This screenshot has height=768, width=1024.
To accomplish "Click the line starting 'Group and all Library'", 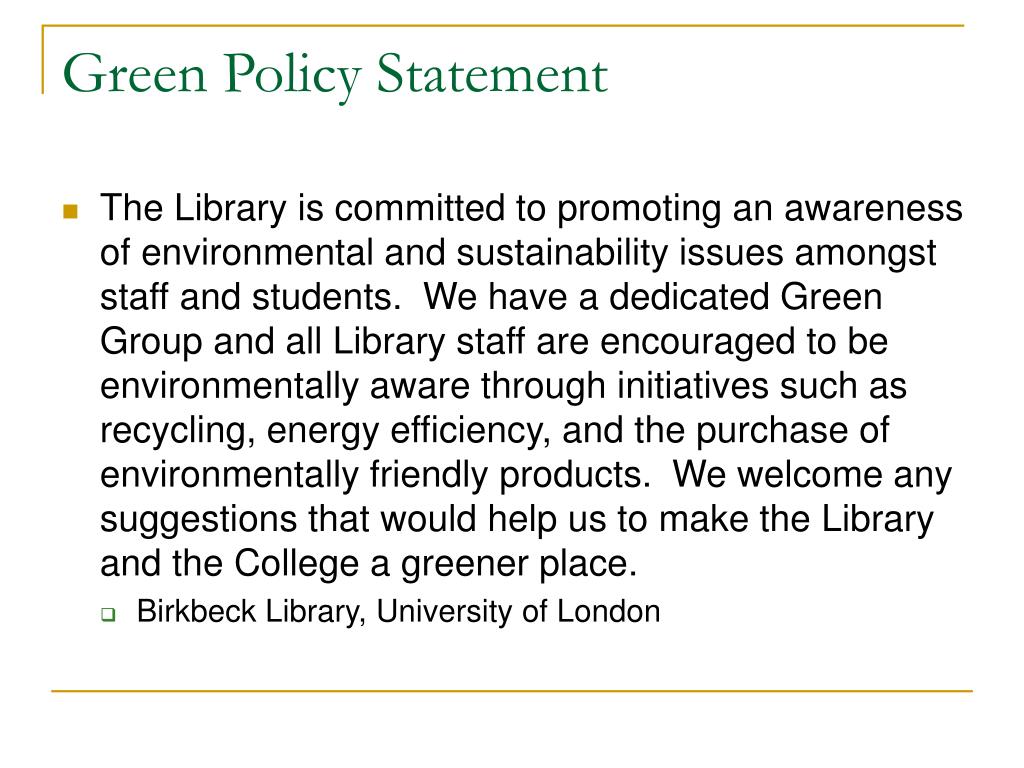I will coord(494,342).
